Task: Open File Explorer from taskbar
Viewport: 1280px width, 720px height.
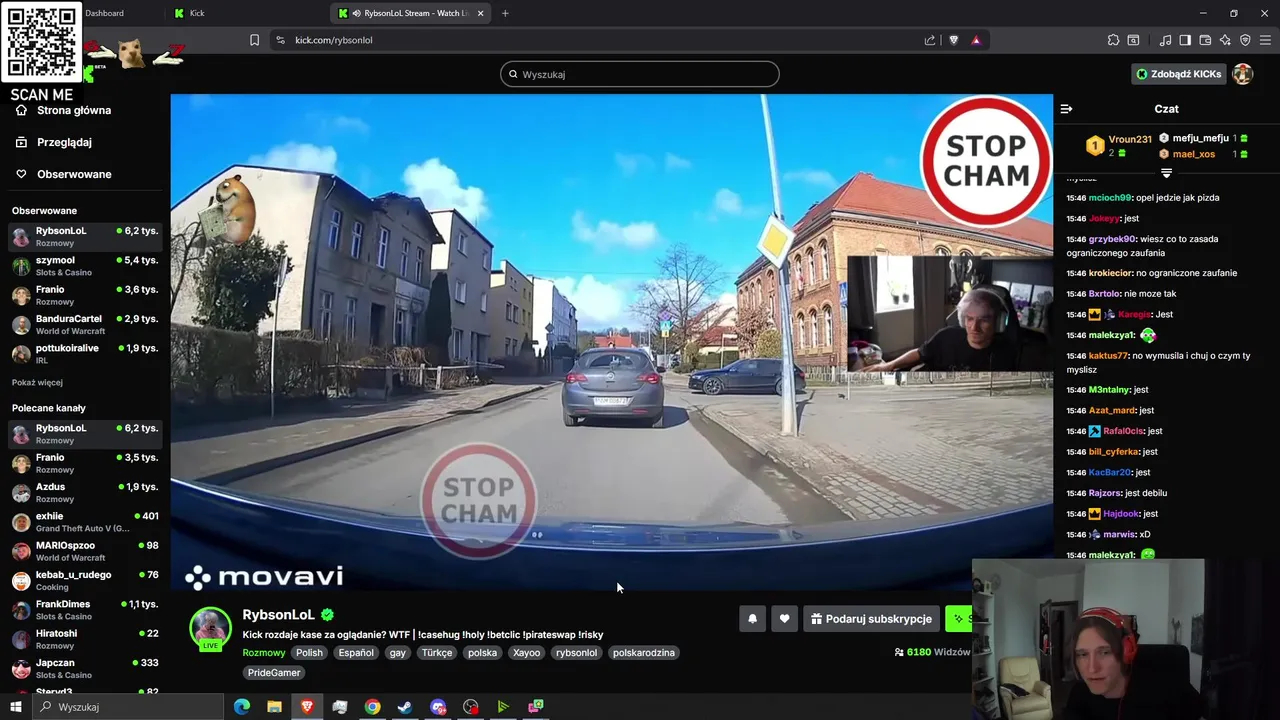Action: pos(274,707)
